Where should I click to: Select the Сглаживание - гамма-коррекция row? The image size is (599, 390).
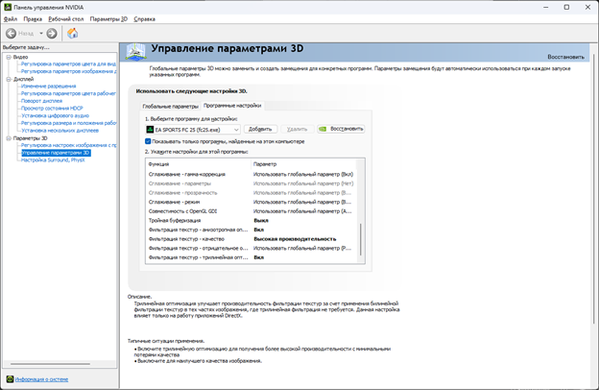(x=251, y=174)
